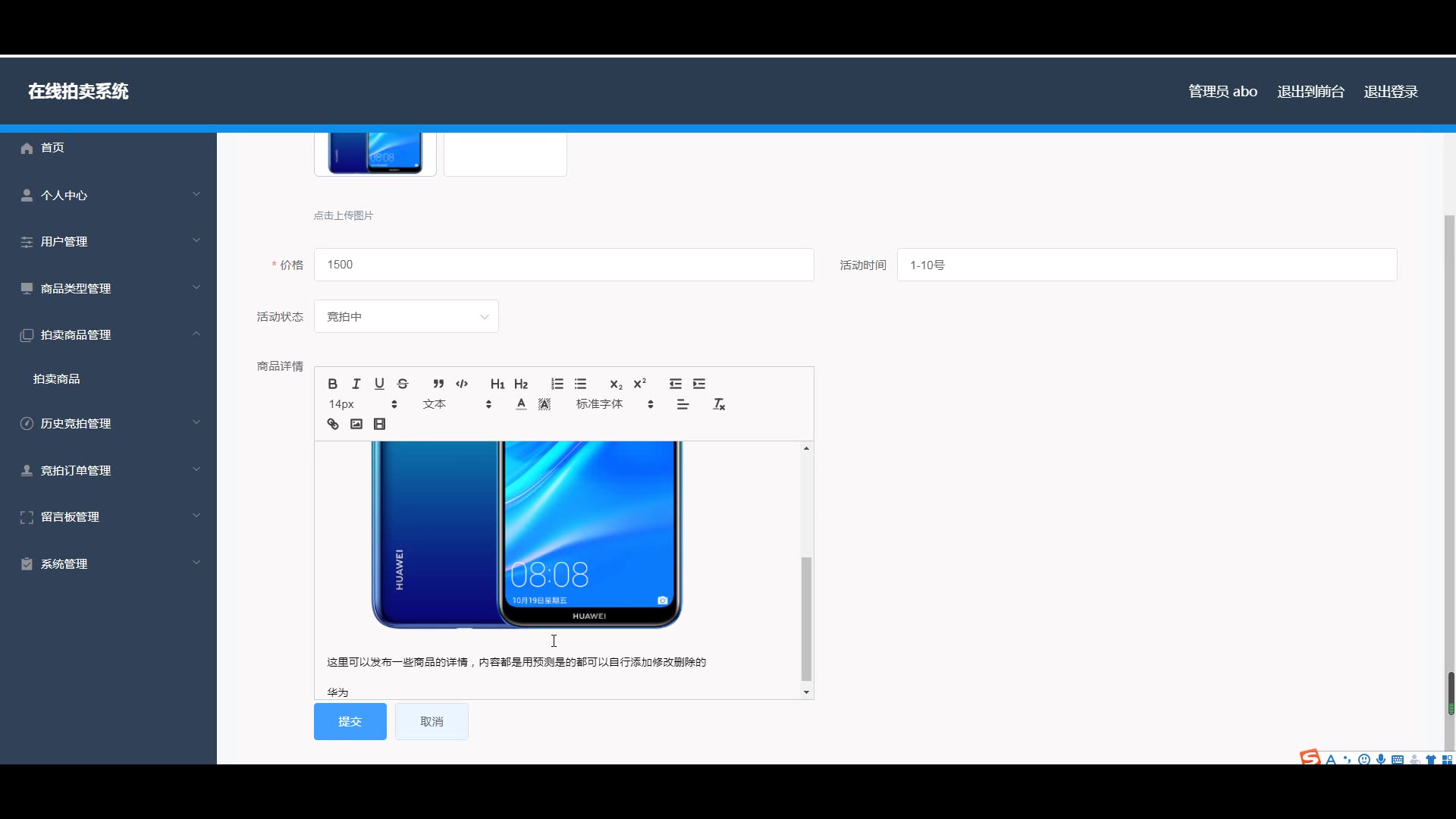Open the 活动状态 dropdown showing 竞拍中

(406, 316)
